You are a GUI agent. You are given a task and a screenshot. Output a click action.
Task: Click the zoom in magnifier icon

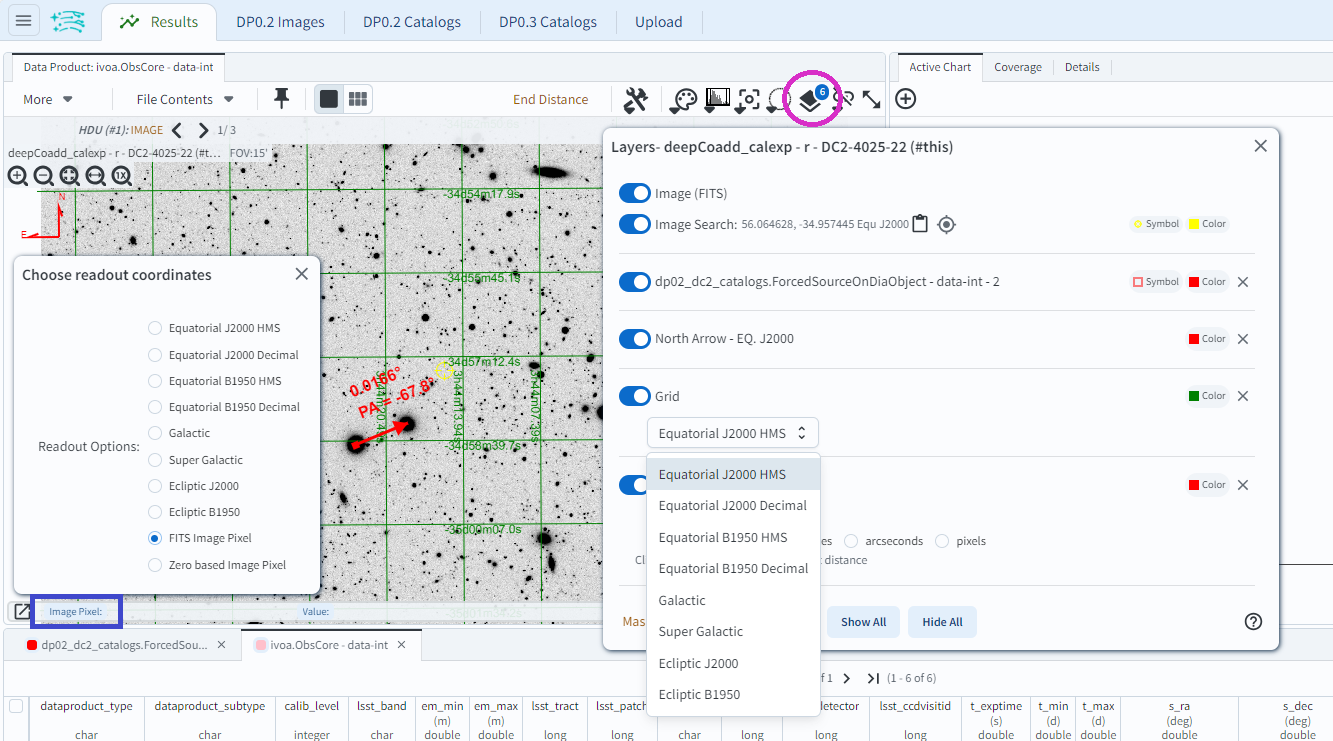click(18, 176)
